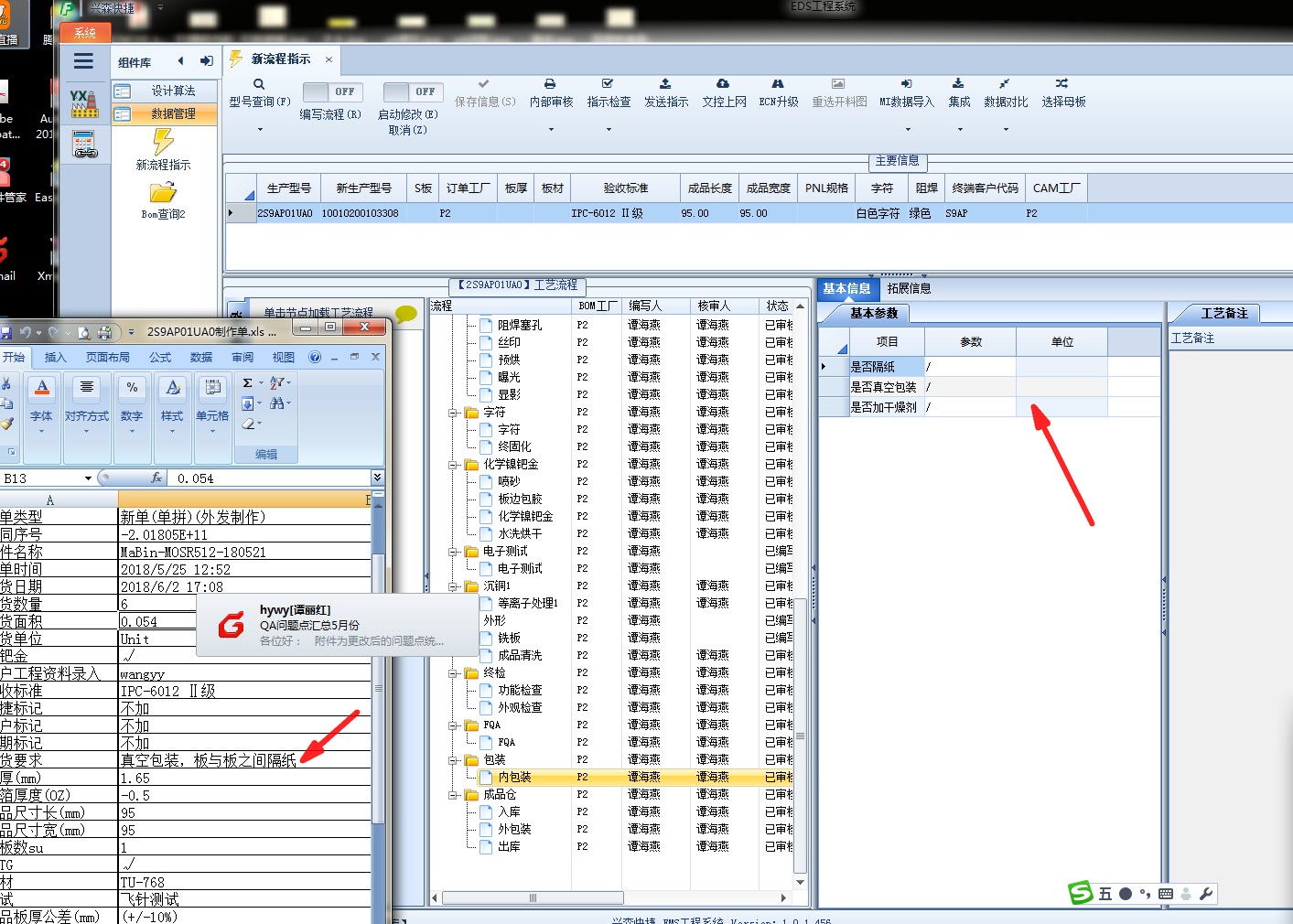Click 集成 download toolbar icon

click(958, 83)
